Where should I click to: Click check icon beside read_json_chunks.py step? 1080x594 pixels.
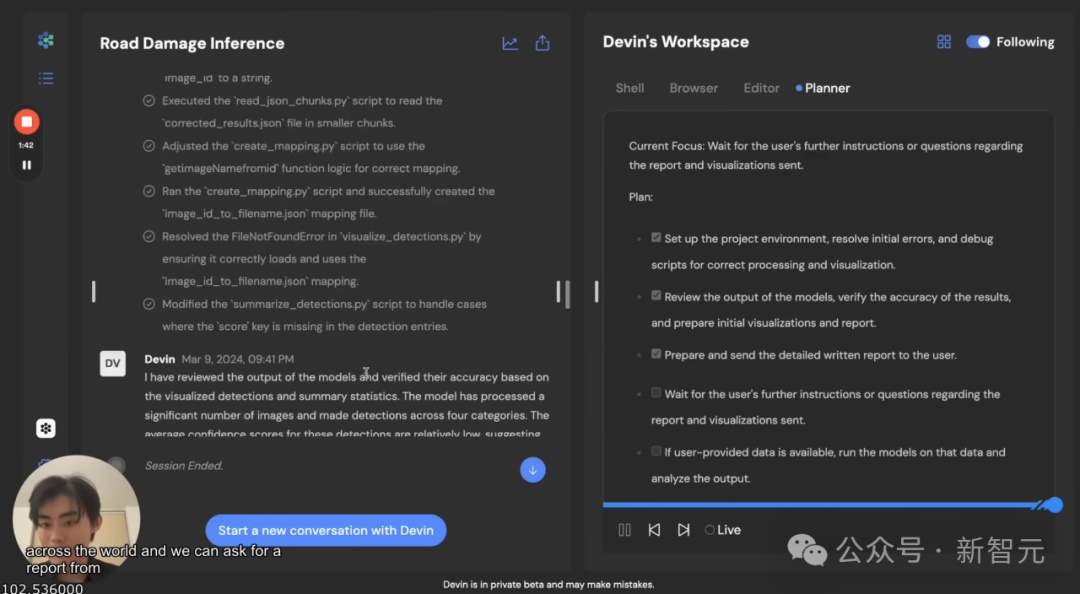point(149,101)
